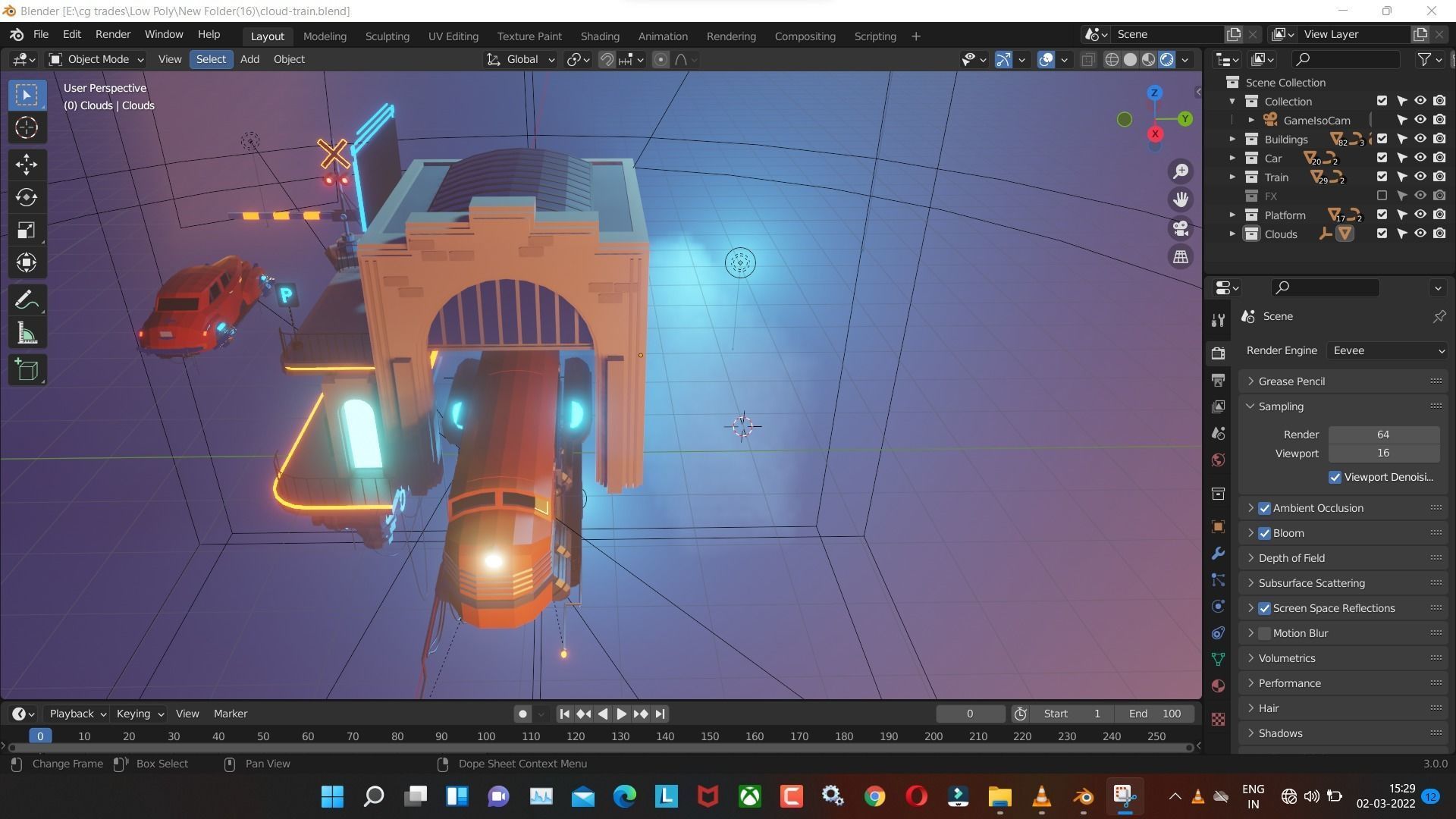This screenshot has width=1456, height=819.
Task: Activate the Rotate tool
Action: pos(27,197)
